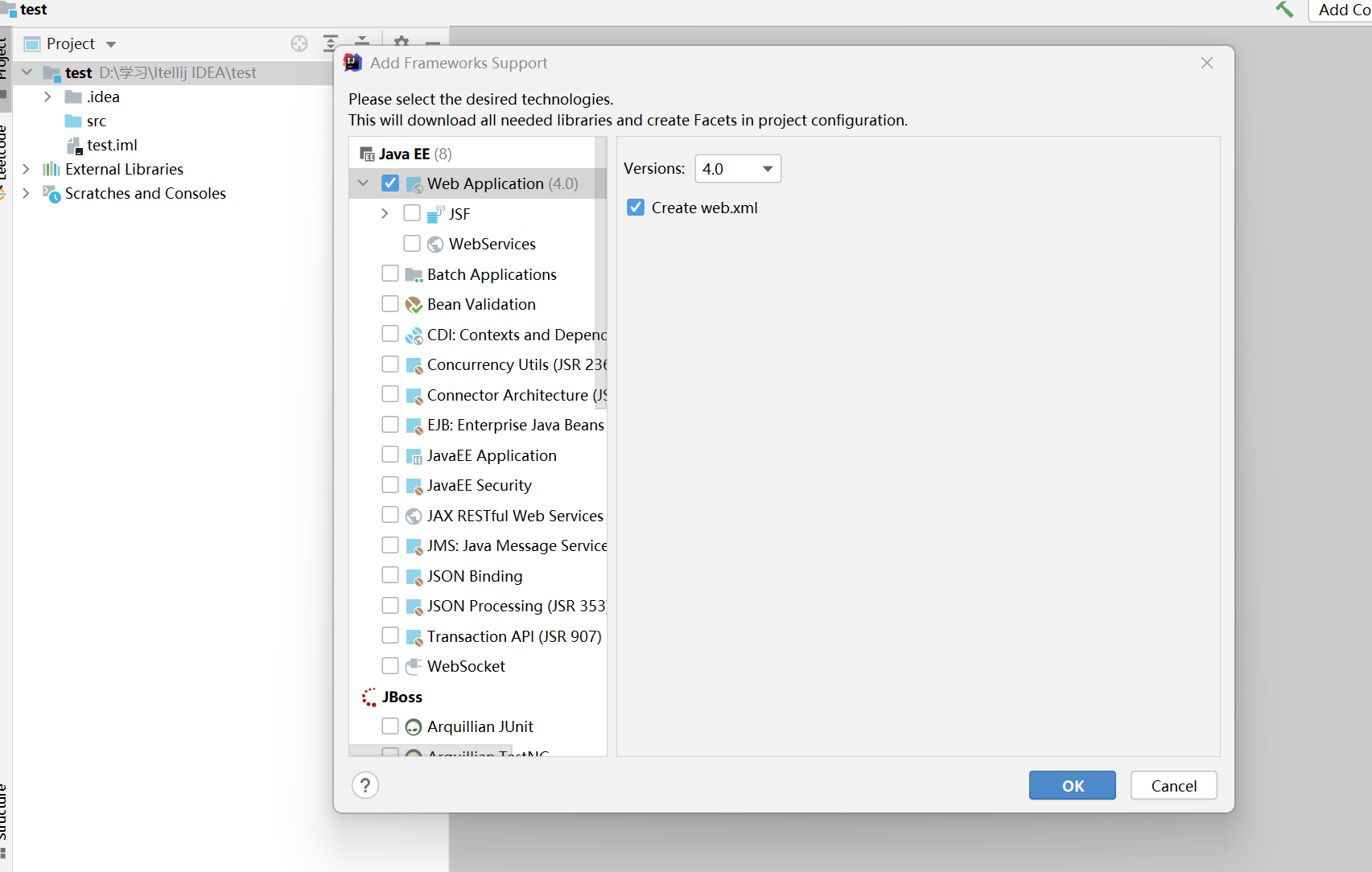This screenshot has width=1372, height=872.
Task: Check the WebSocket checkbox
Action: (390, 665)
